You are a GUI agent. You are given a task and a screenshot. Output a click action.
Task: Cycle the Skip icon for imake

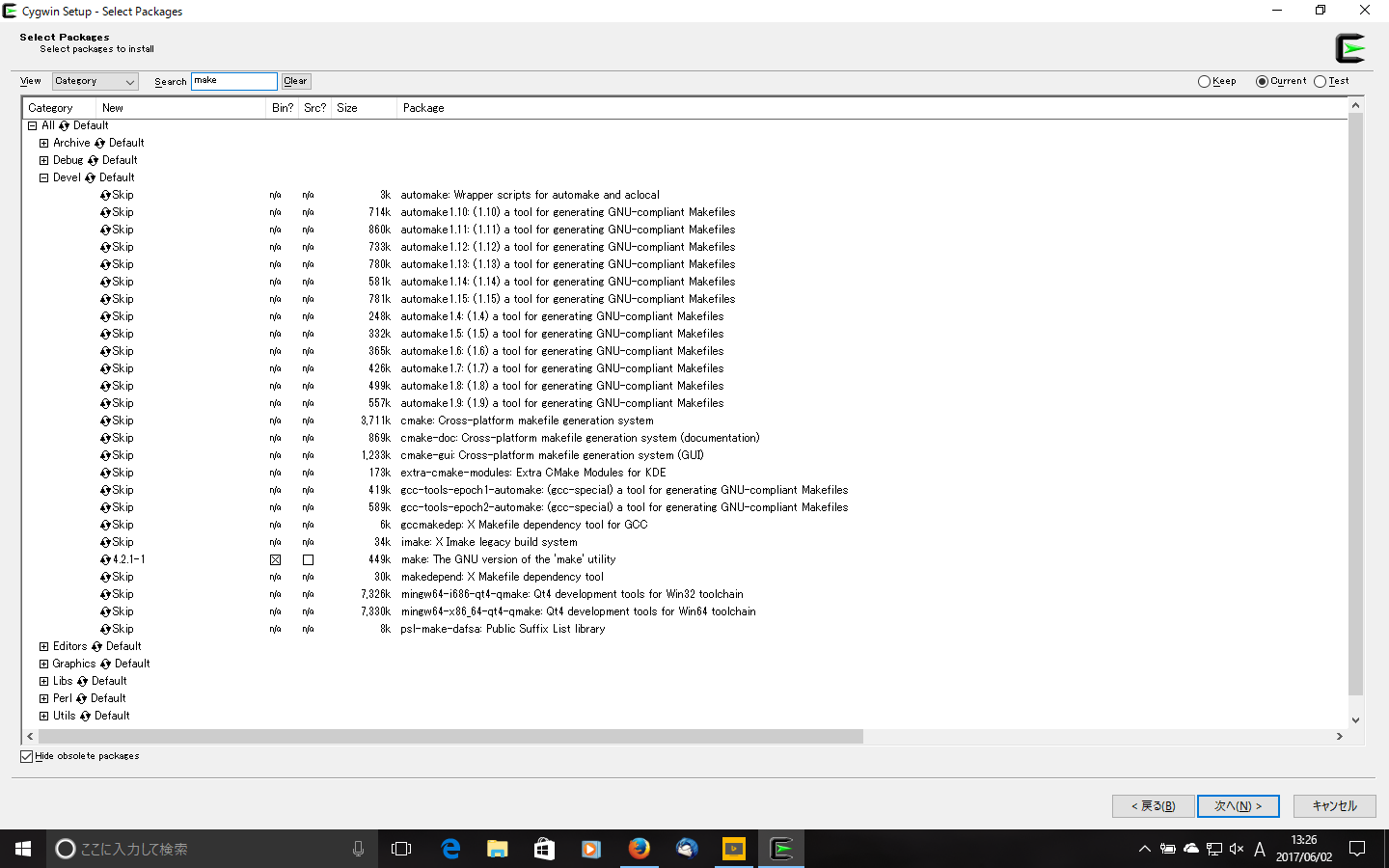(106, 542)
